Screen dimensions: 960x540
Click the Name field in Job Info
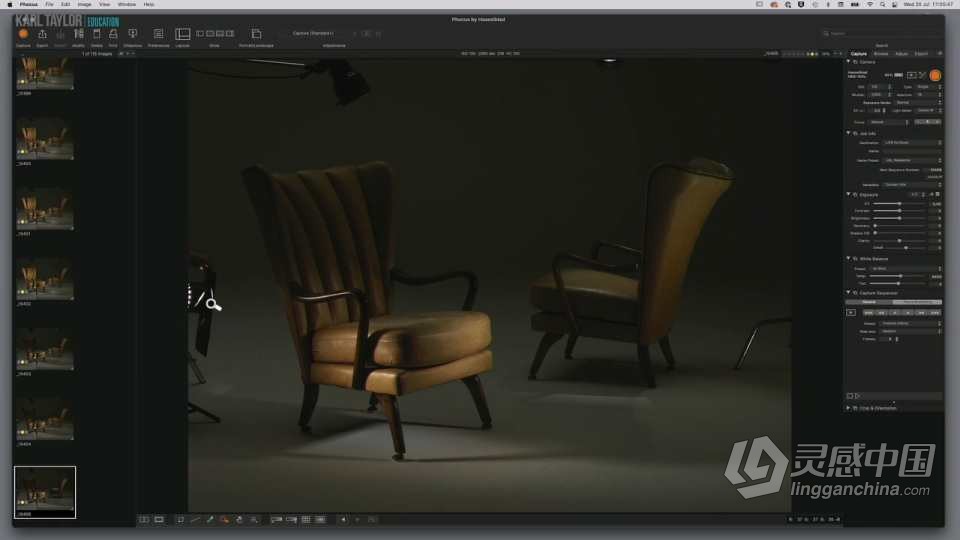[912, 151]
